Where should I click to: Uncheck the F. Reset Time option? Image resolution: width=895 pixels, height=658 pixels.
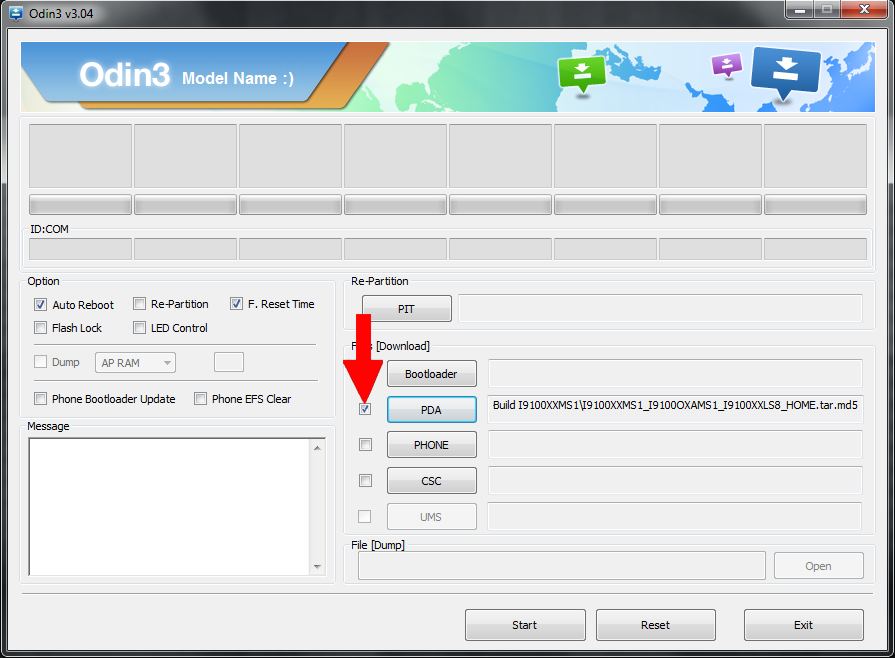click(236, 304)
